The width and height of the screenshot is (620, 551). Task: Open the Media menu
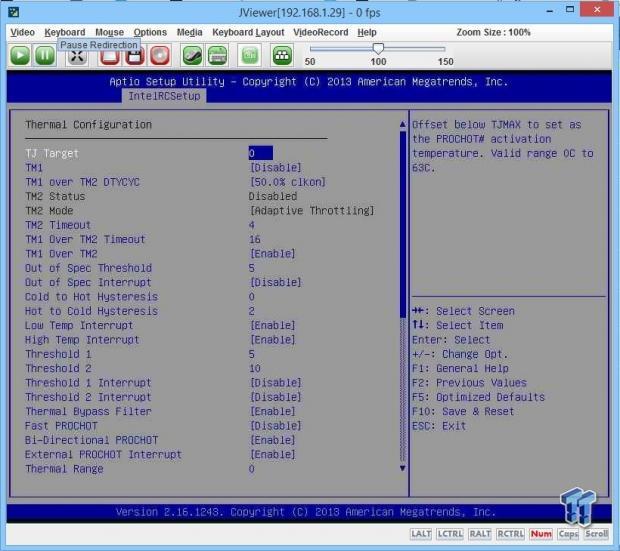(189, 32)
